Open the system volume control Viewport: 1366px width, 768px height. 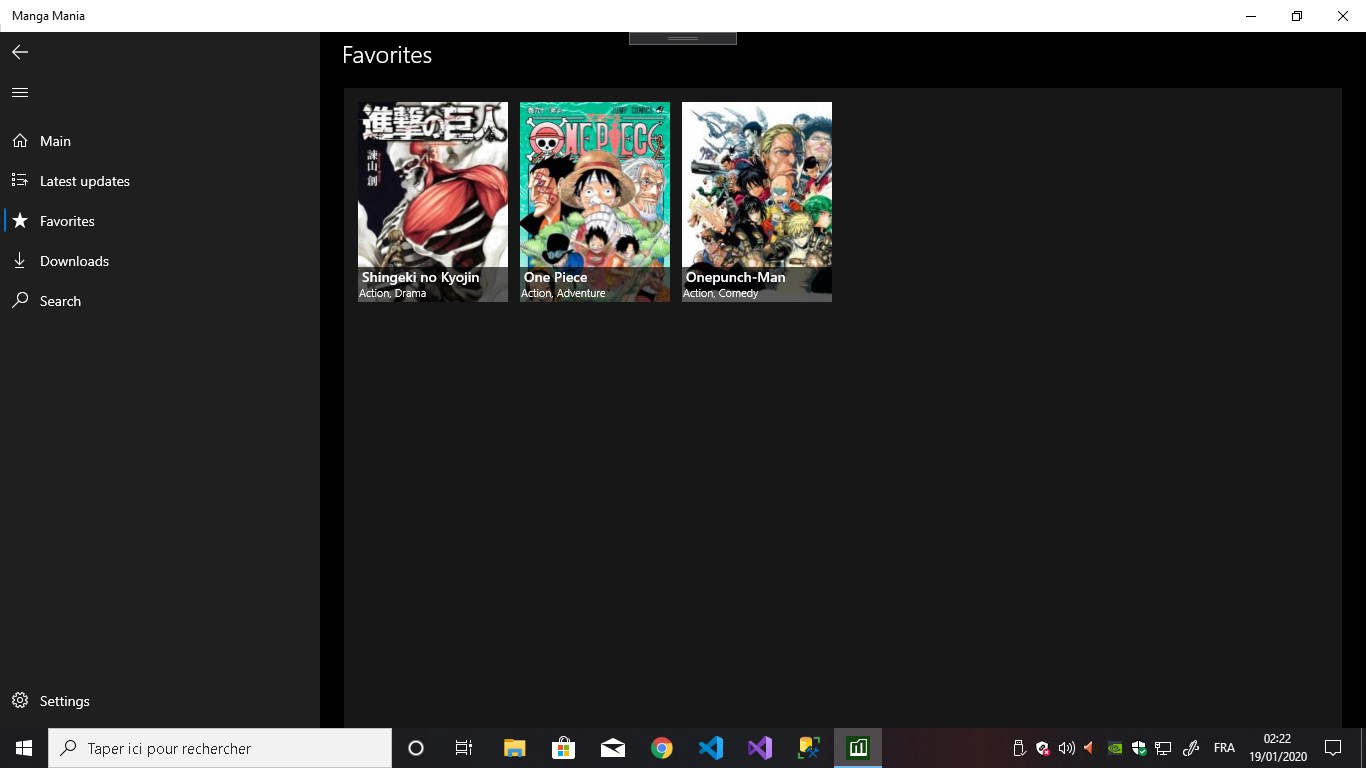pos(1066,748)
